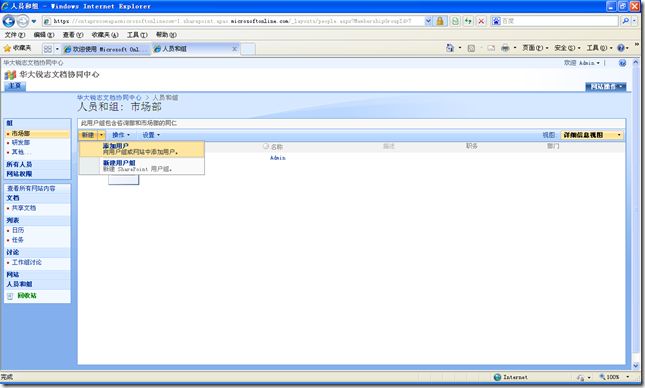Click the 百度 search box

(555, 21)
